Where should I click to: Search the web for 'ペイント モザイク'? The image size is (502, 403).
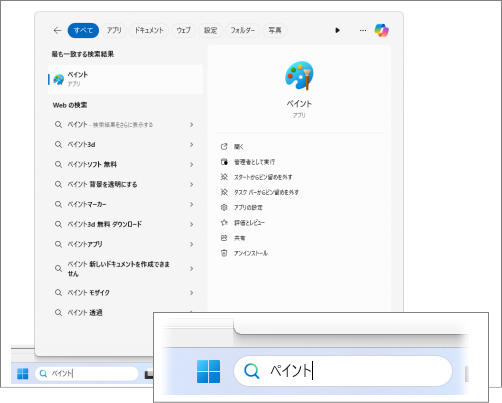125,293
